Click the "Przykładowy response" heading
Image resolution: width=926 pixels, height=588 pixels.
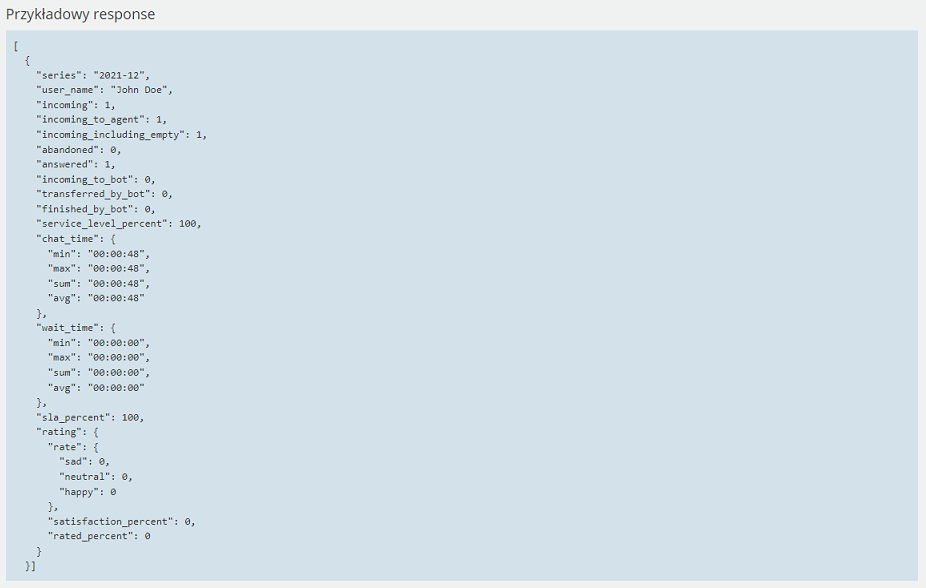(80, 14)
